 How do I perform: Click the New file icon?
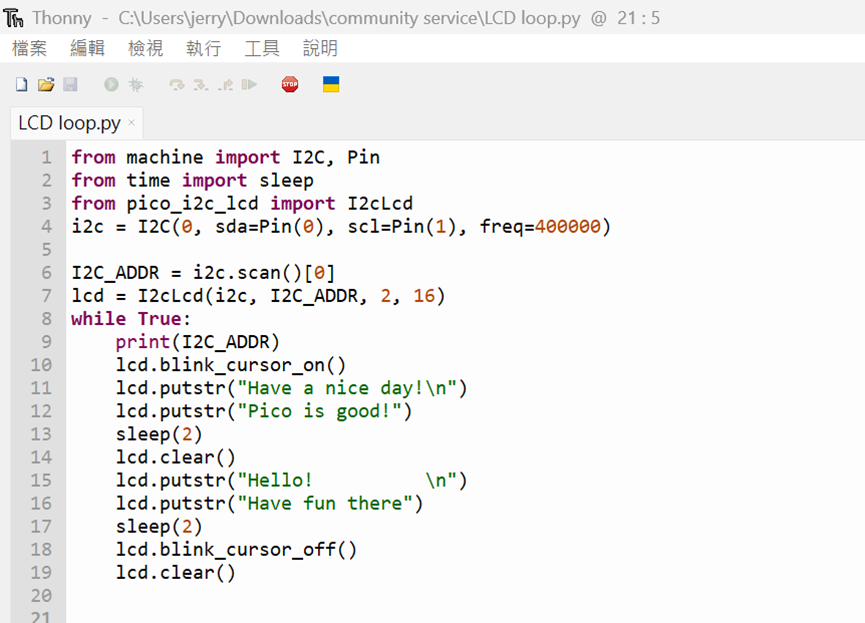pos(22,84)
